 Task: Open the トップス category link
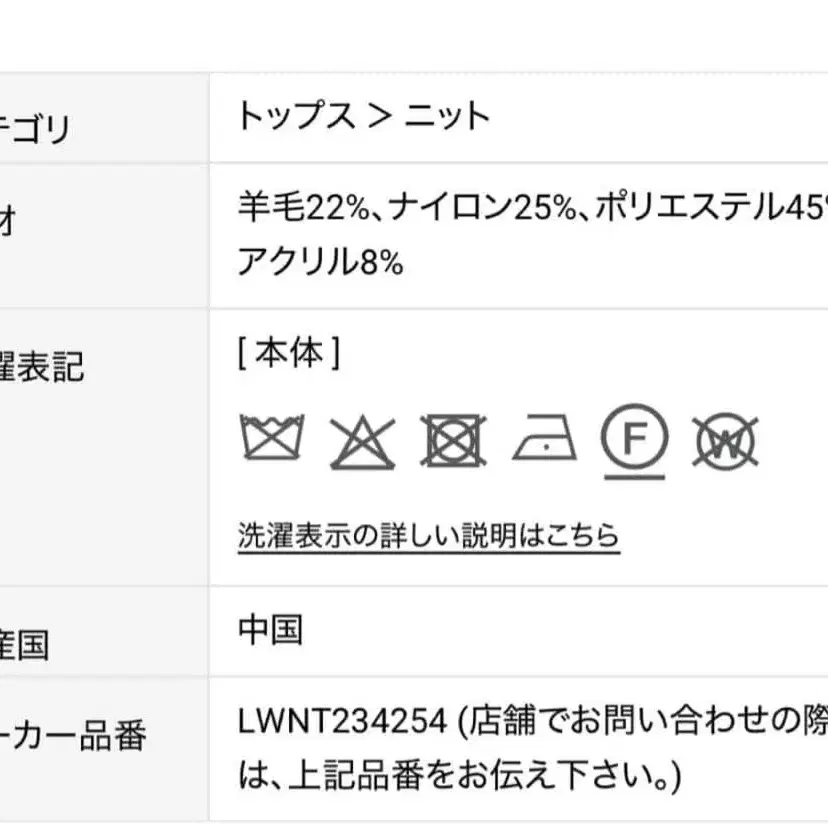pos(296,117)
